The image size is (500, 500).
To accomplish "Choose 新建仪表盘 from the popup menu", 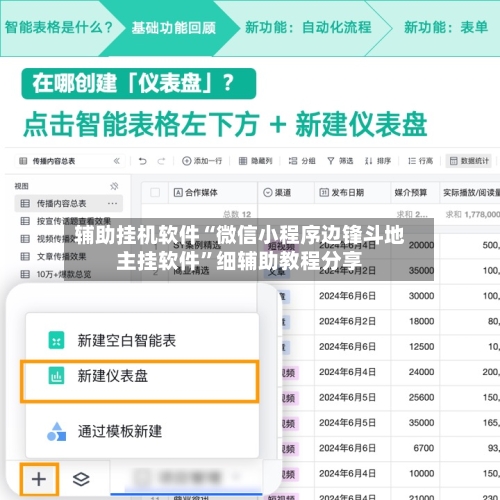I will 140,382.
